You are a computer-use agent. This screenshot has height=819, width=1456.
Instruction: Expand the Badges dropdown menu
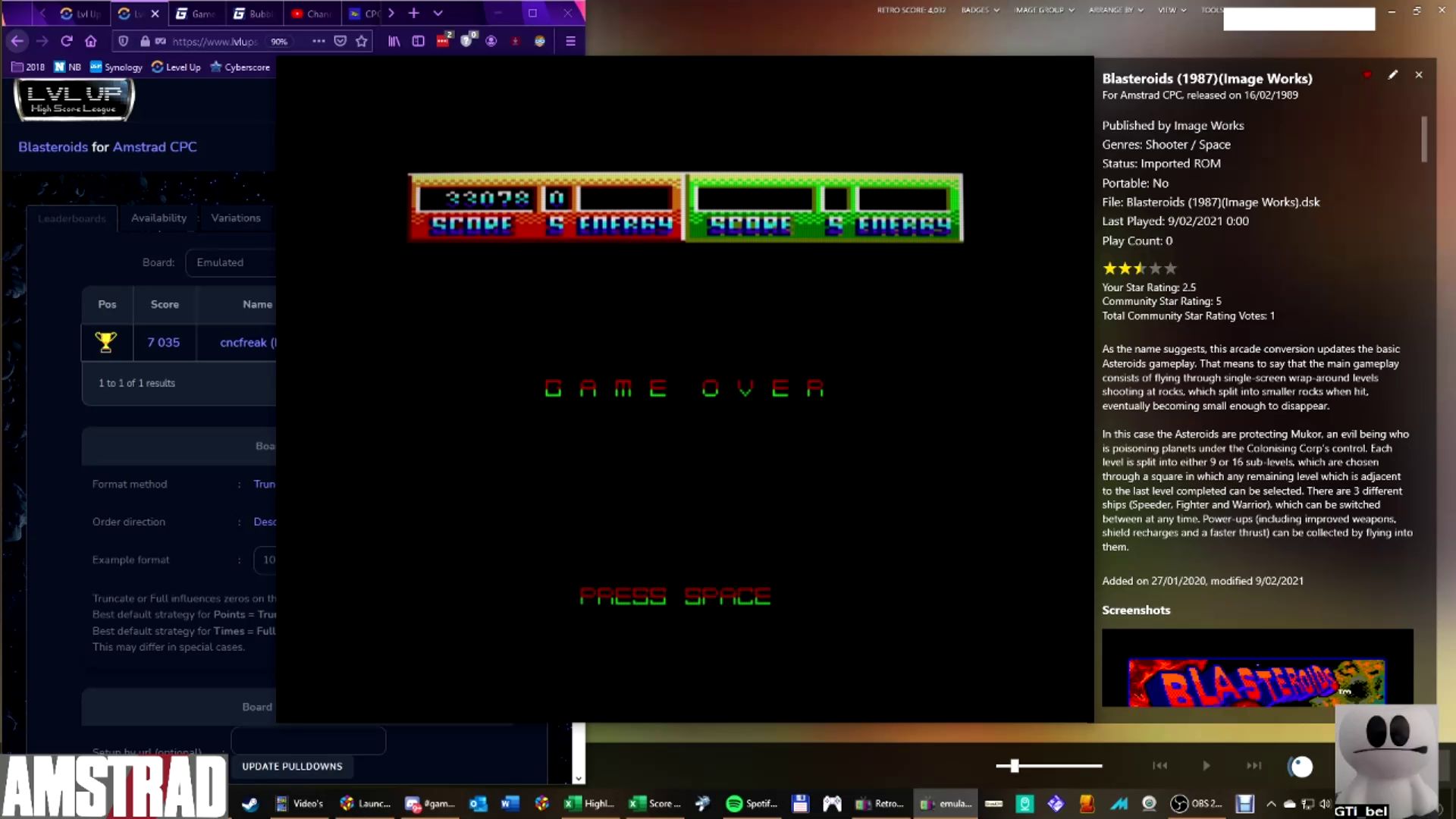(x=980, y=10)
